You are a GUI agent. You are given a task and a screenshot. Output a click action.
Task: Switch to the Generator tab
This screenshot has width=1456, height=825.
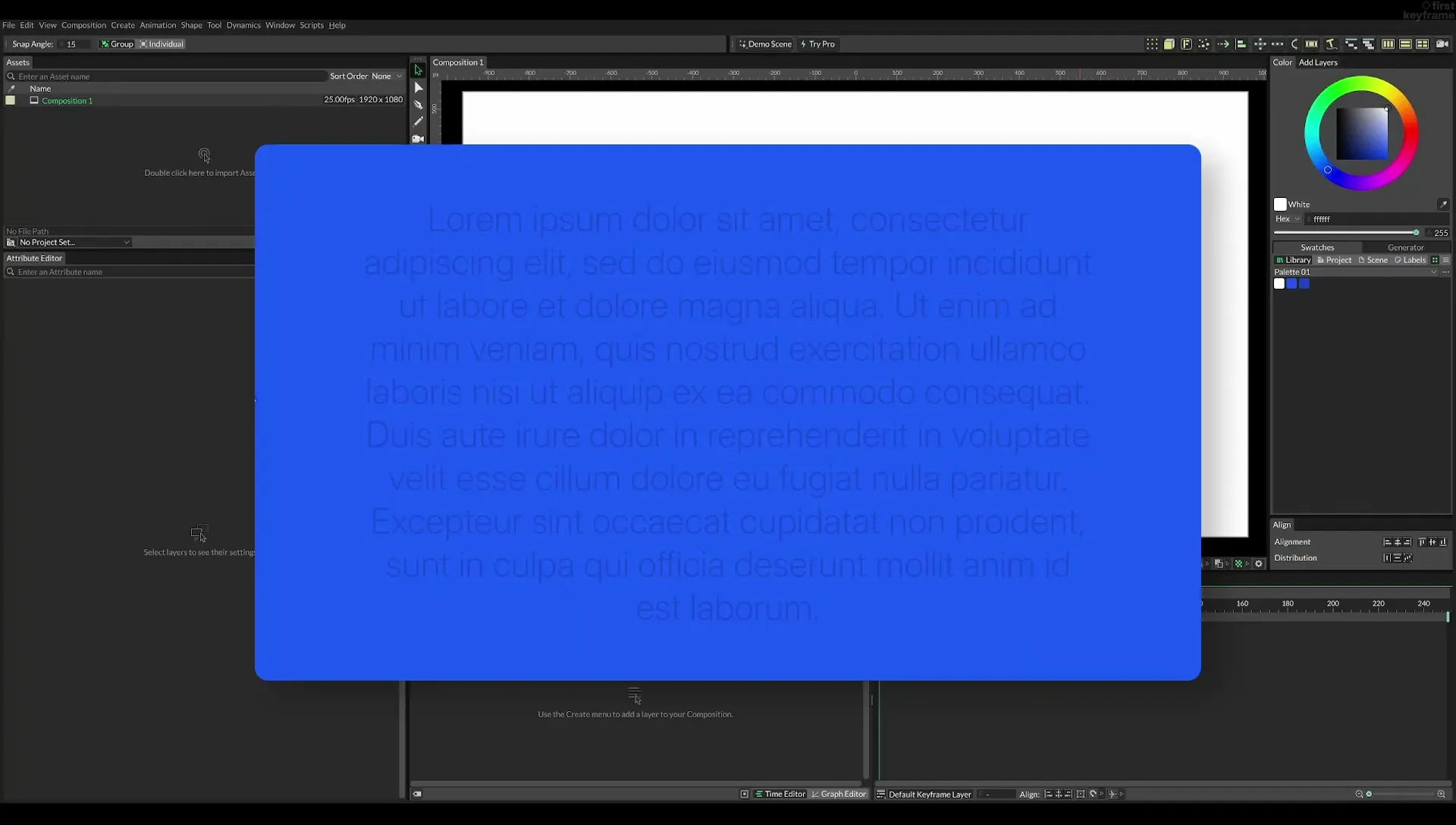tap(1405, 247)
